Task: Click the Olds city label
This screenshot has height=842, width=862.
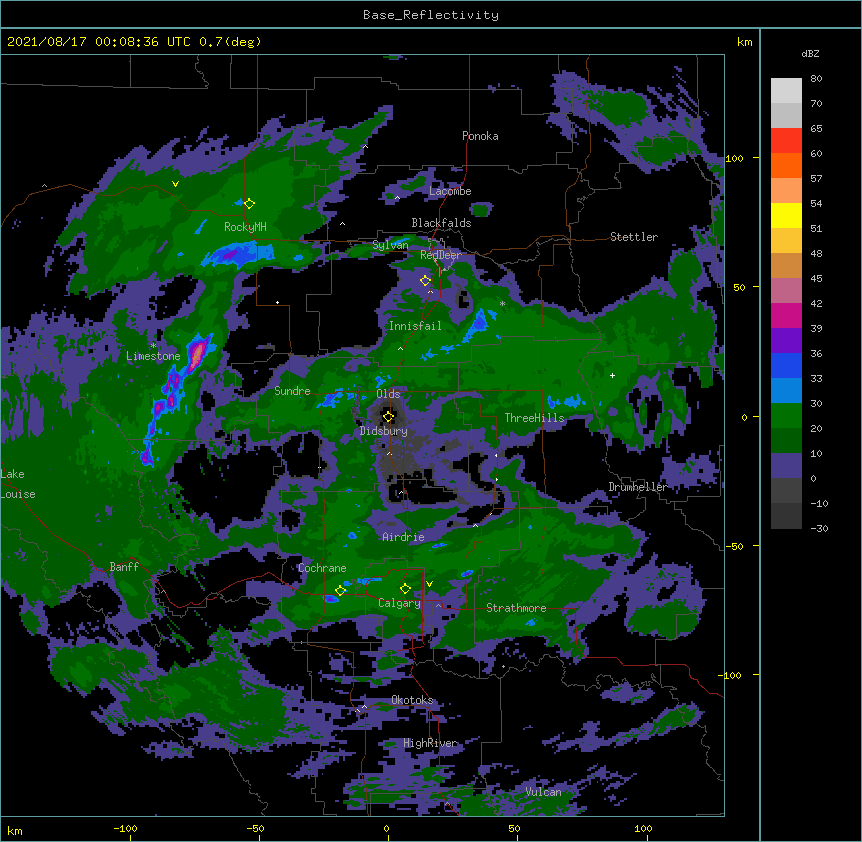Action: tap(388, 394)
